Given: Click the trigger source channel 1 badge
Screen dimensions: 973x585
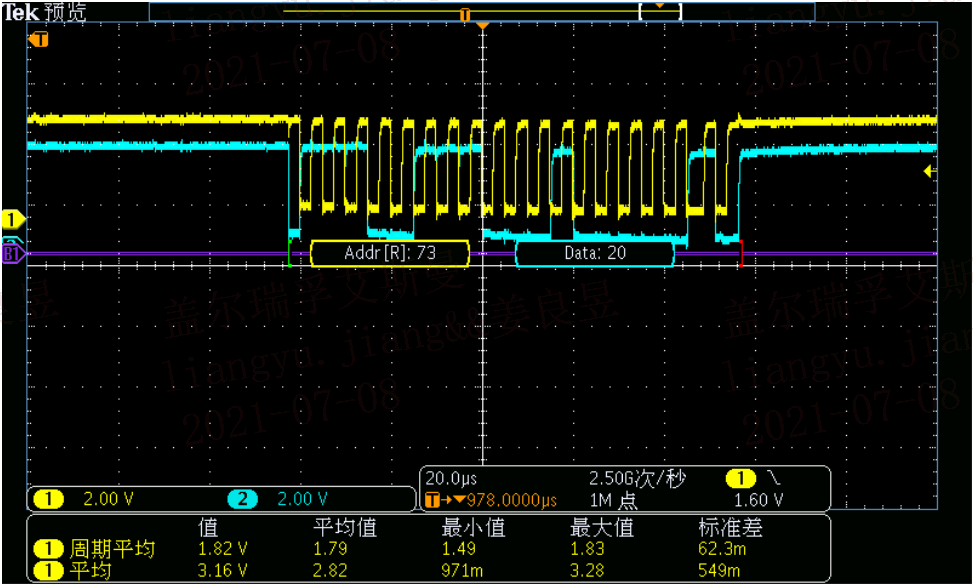Looking at the screenshot, I should pos(741,478).
